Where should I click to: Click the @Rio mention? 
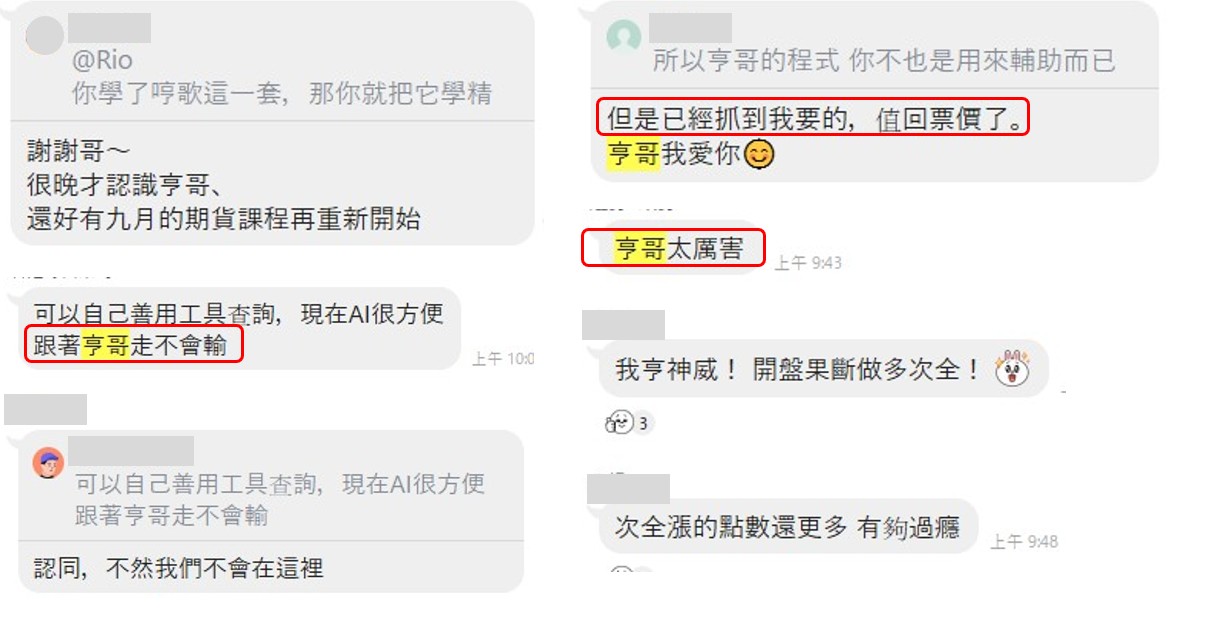[101, 60]
